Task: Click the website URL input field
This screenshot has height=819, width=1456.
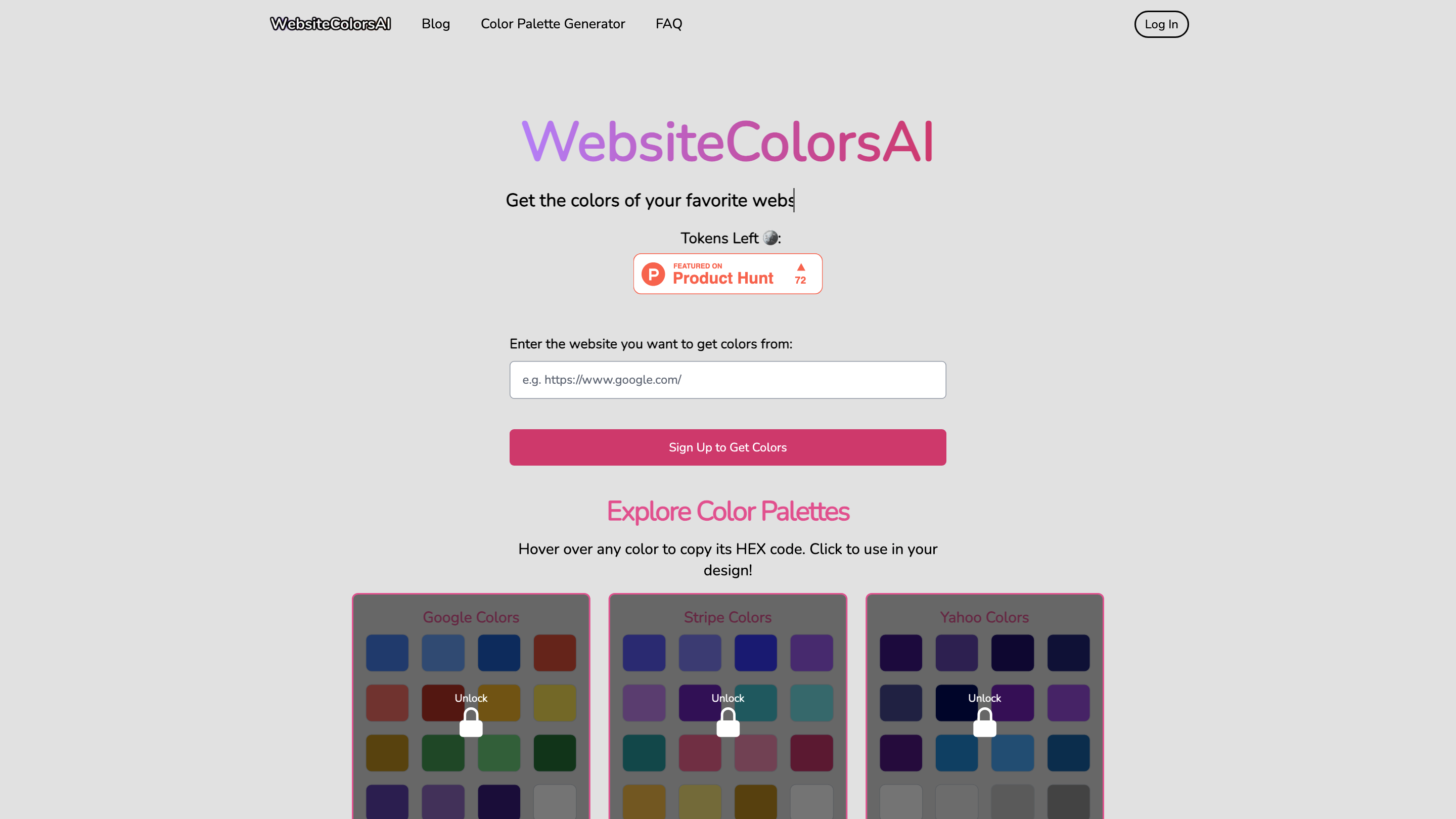Action: point(727,379)
